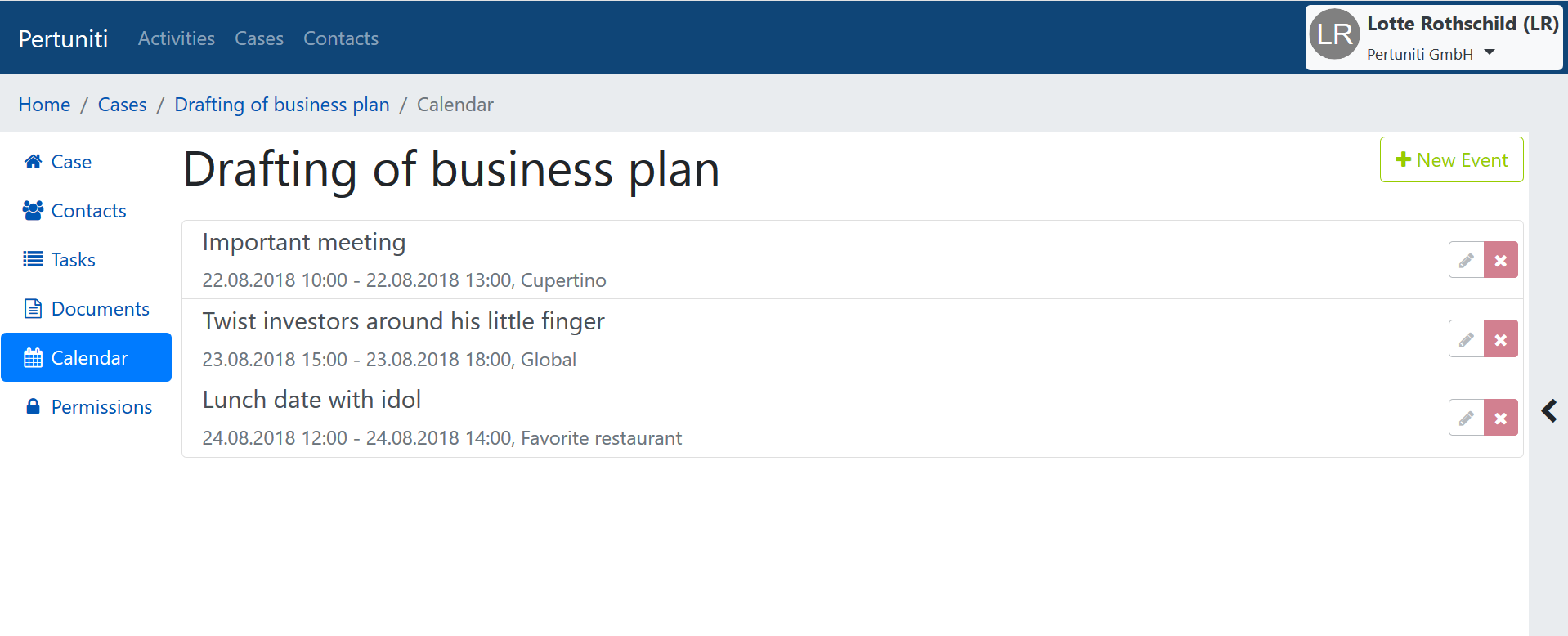Click the LR user avatar circle
Image resolution: width=1568 pixels, height=636 pixels.
[1334, 34]
